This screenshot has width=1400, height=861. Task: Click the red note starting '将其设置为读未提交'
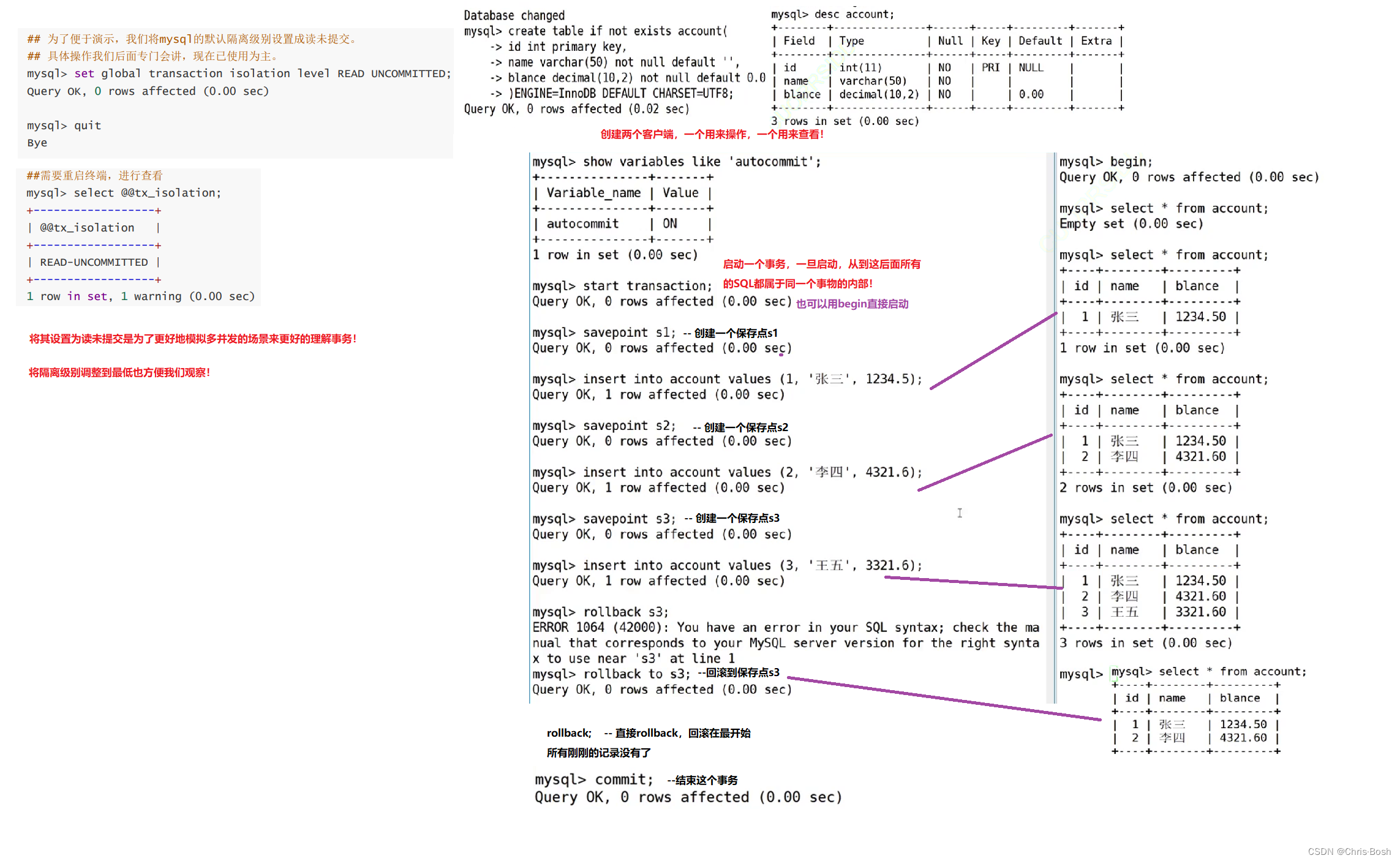[192, 339]
